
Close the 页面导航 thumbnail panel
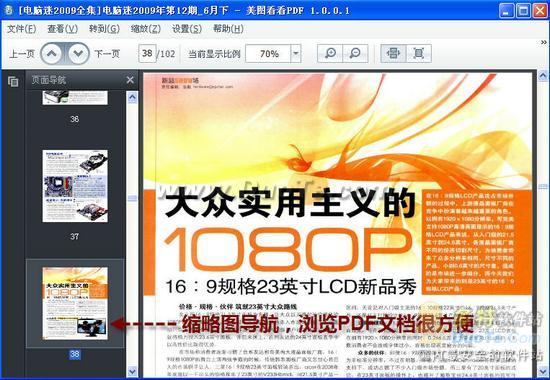pos(130,80)
